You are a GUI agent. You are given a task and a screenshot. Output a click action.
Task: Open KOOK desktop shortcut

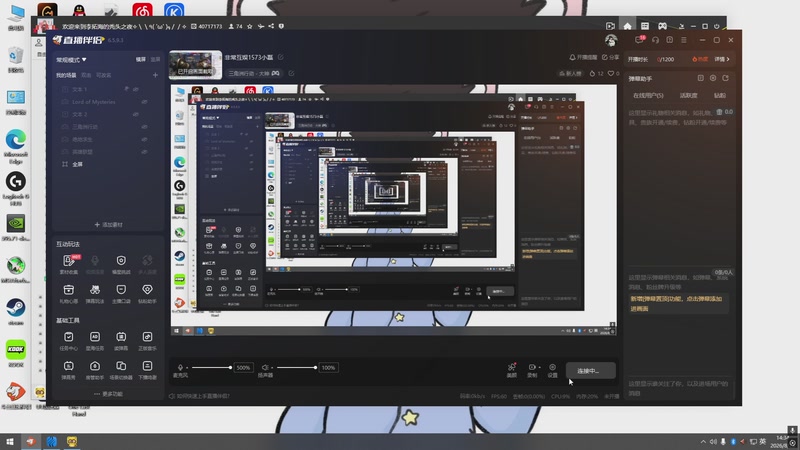point(16,354)
